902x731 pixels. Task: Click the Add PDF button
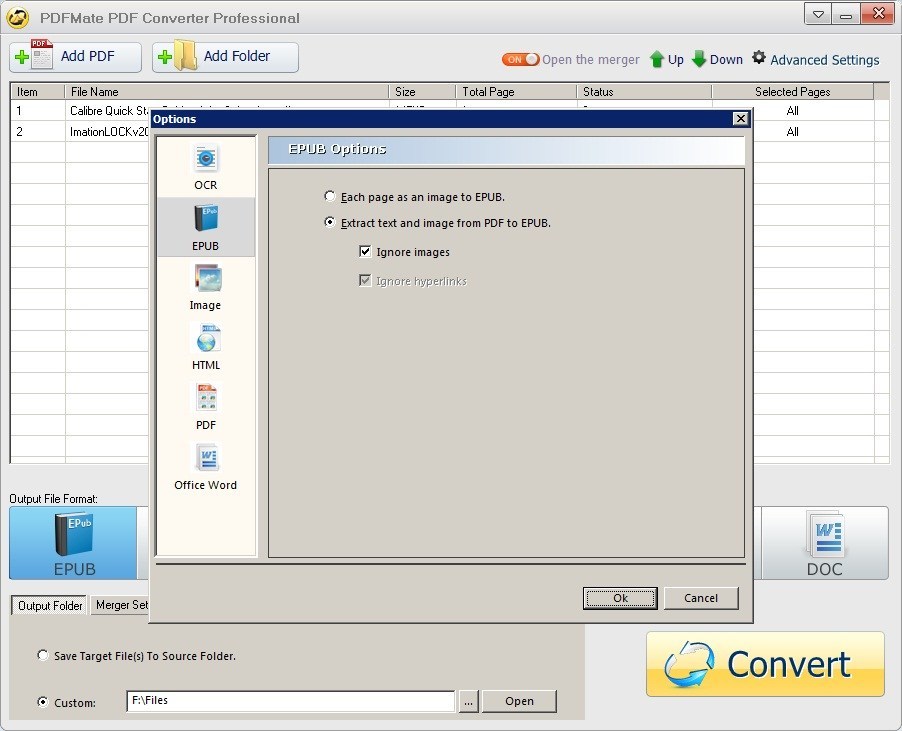click(x=75, y=57)
